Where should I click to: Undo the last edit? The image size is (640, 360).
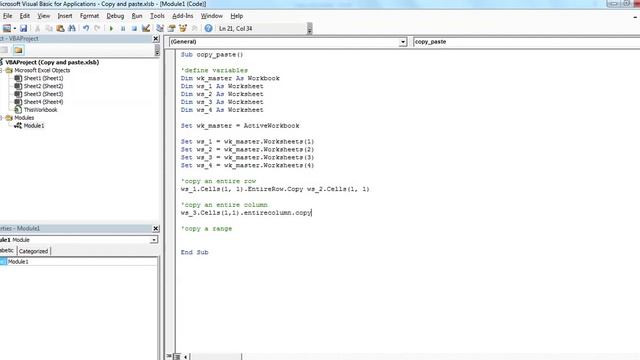pyautogui.click(x=86, y=29)
